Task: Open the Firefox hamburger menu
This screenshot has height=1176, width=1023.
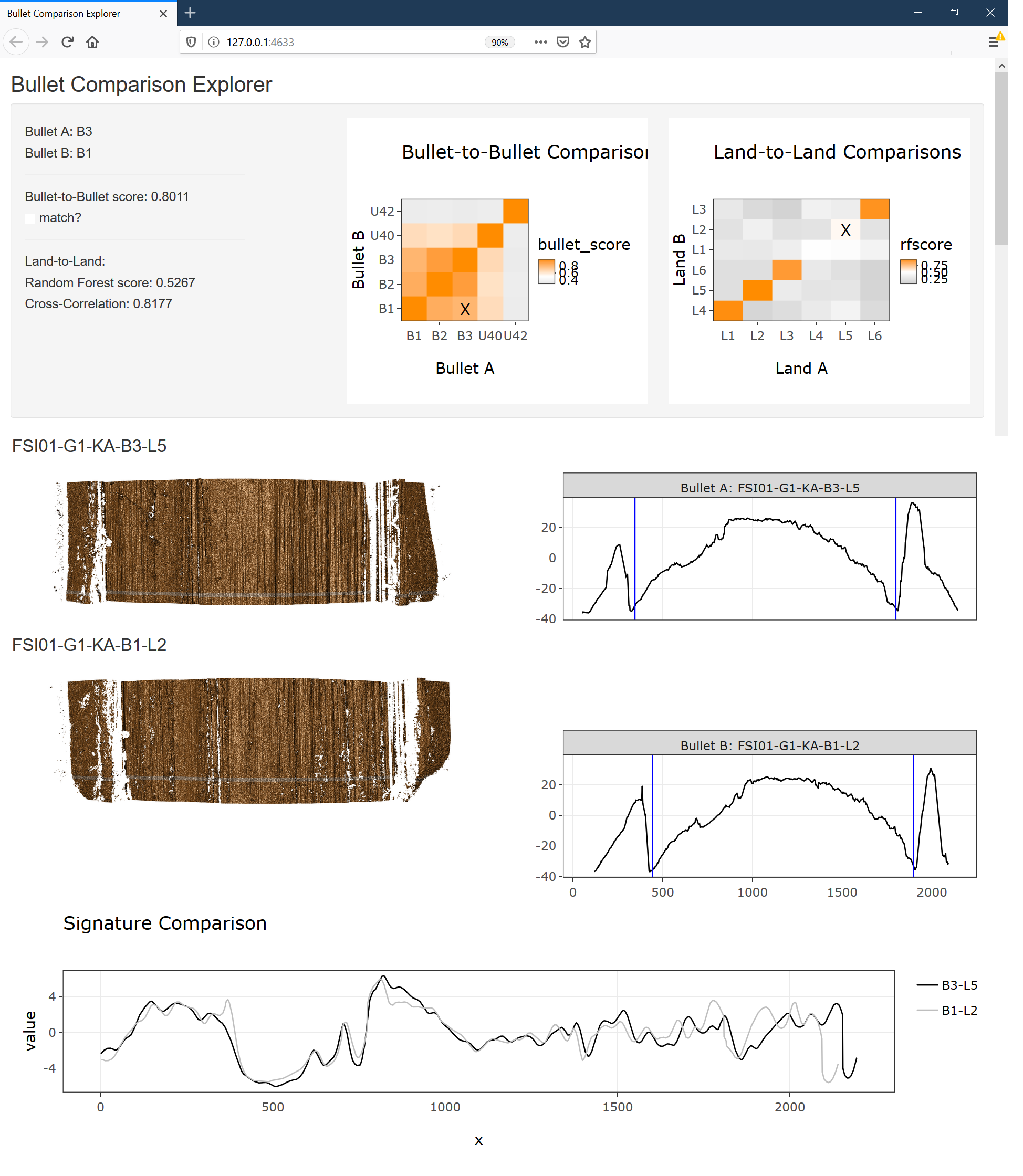Action: tap(993, 42)
